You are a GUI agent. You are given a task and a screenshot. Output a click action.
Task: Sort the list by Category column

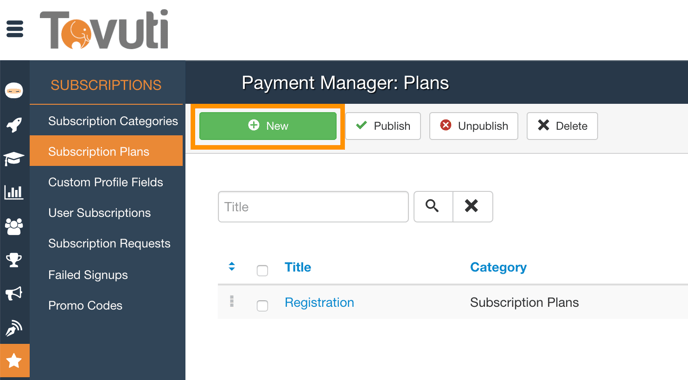[x=498, y=267]
